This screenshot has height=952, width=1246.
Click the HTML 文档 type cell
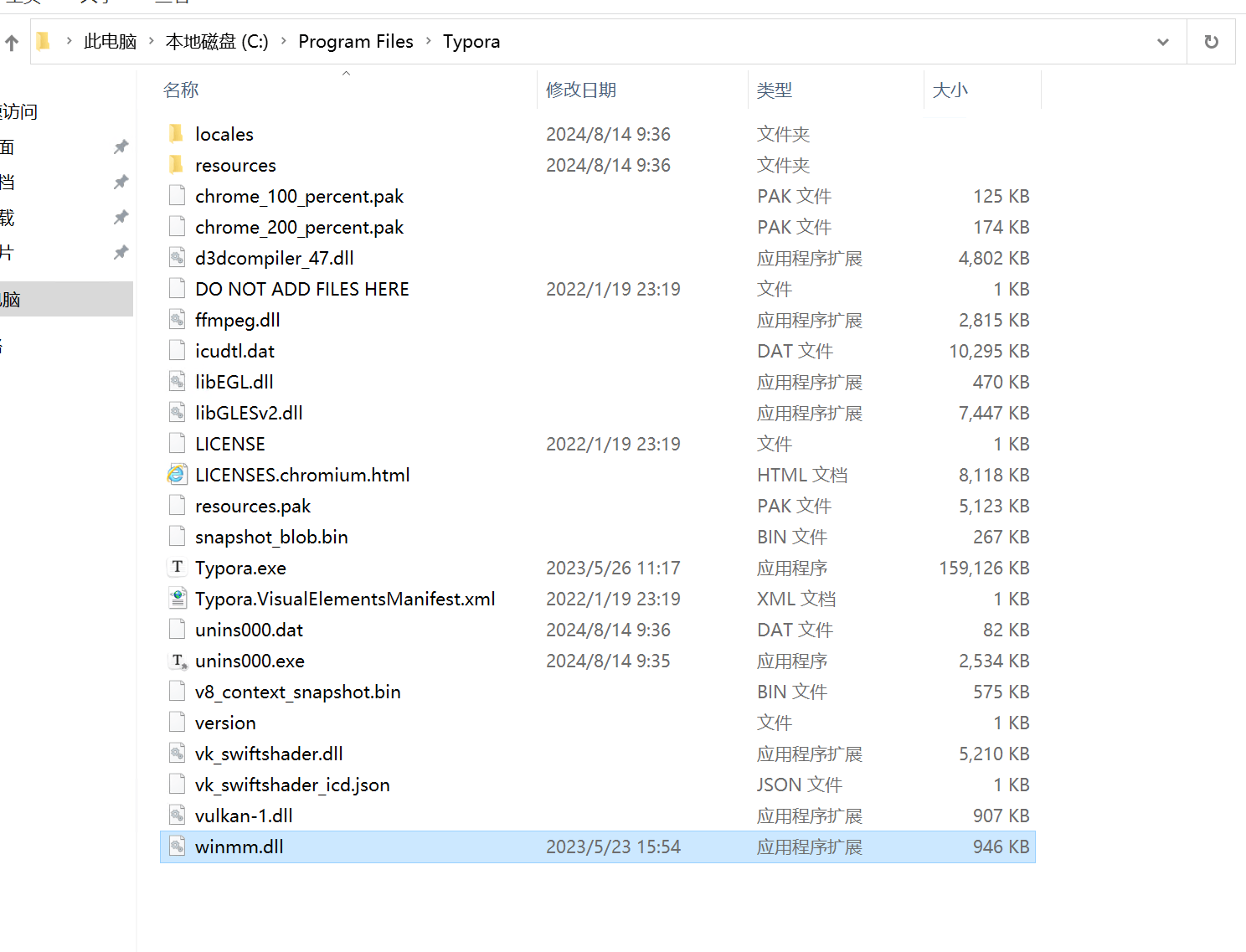(x=802, y=475)
